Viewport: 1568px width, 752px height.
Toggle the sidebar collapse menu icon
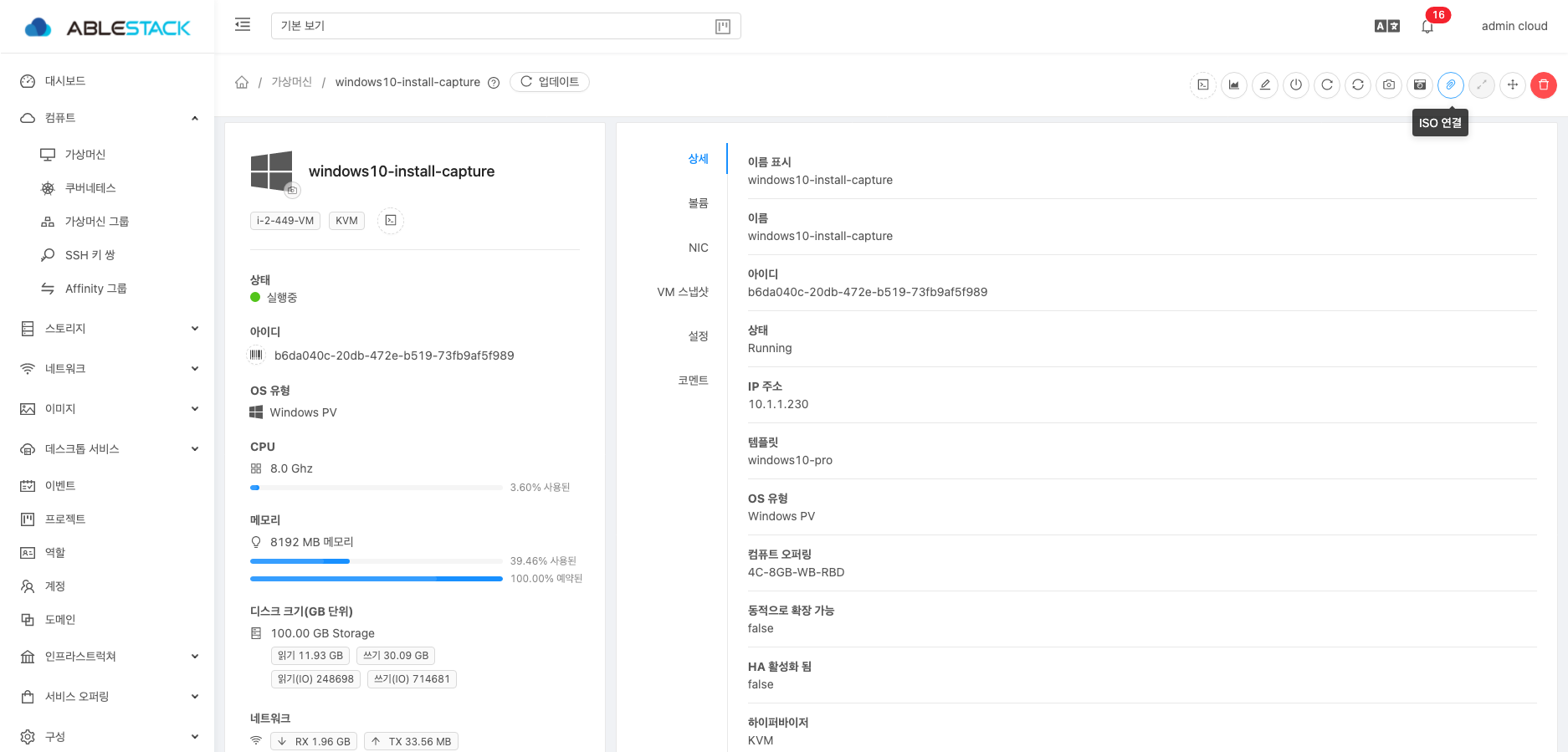tap(243, 25)
